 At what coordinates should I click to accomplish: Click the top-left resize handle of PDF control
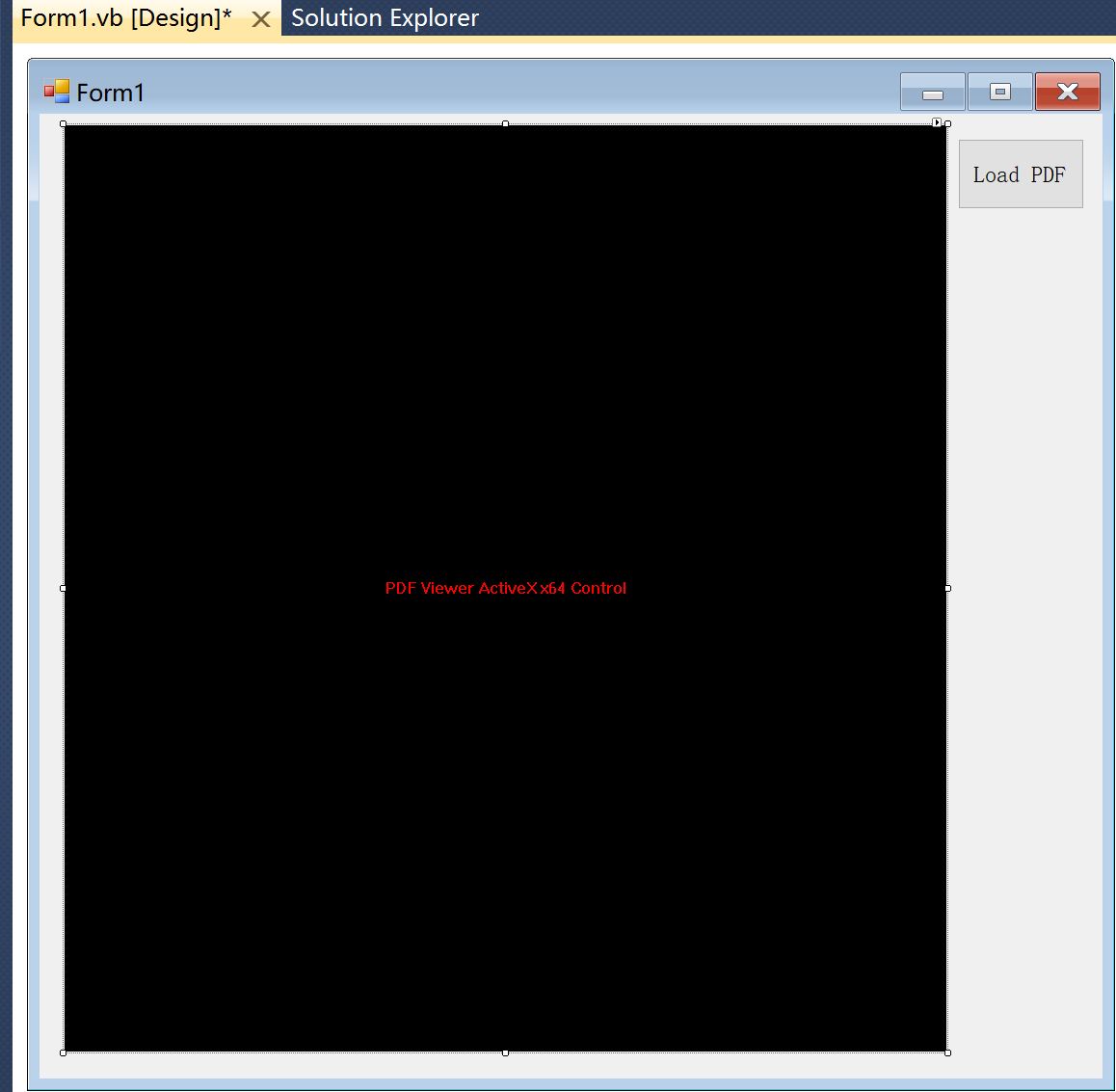pyautogui.click(x=64, y=124)
